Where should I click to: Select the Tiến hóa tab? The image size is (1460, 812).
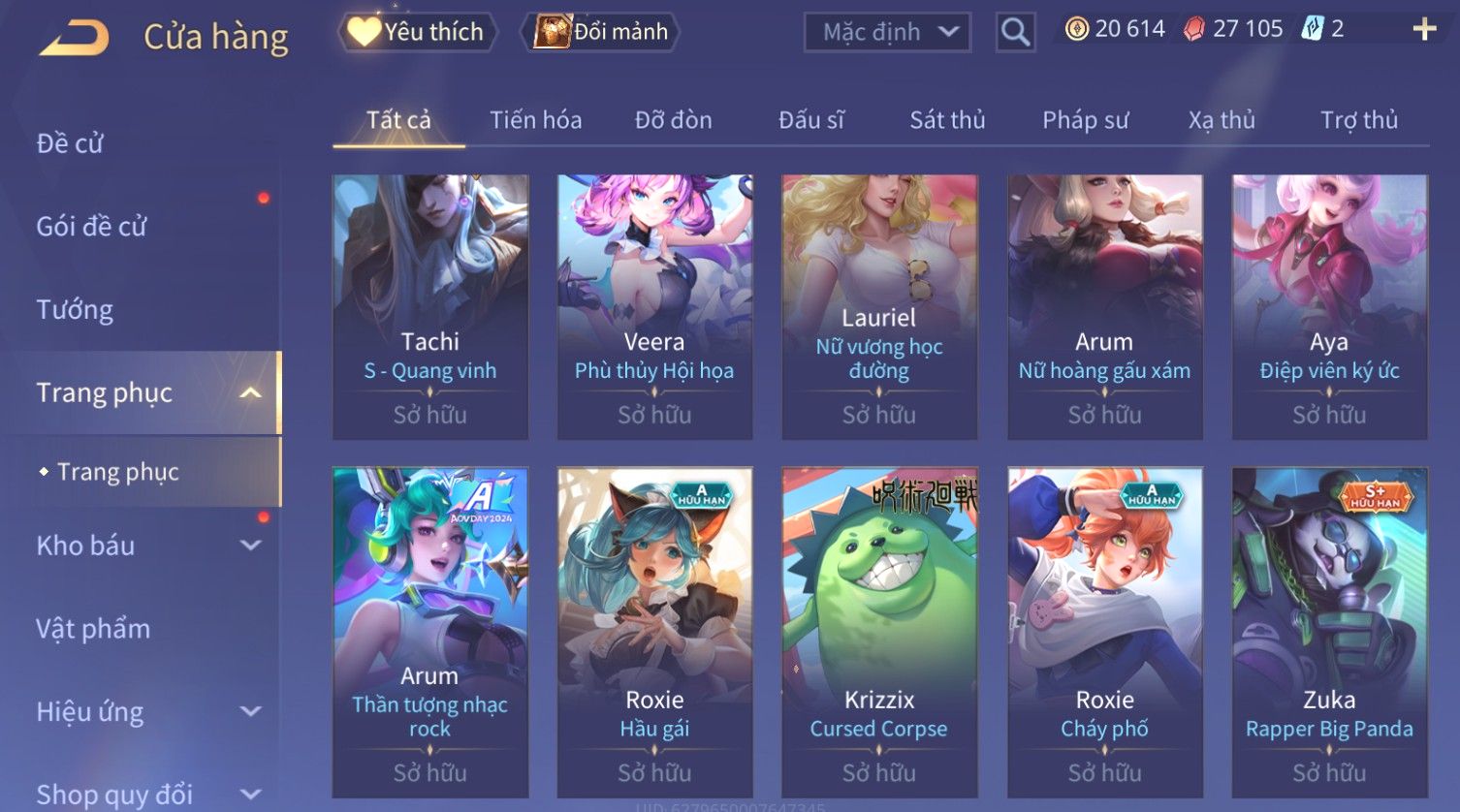535,120
